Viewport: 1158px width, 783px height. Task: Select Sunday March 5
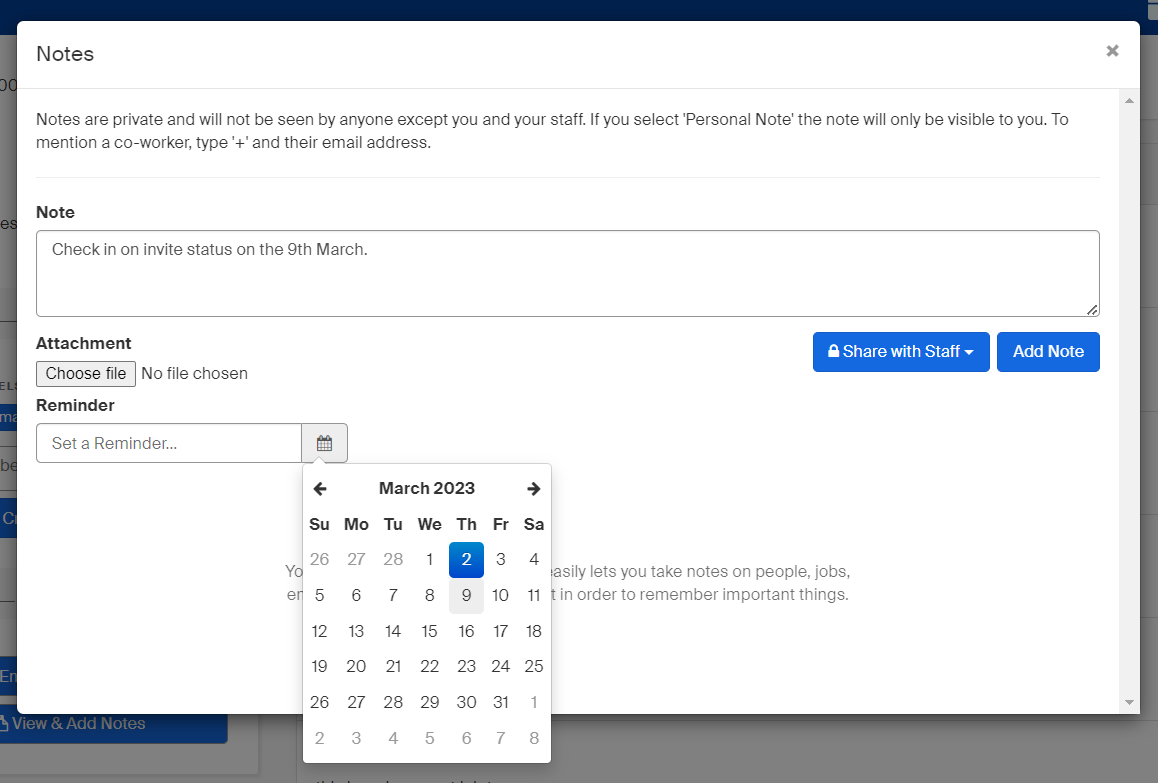(x=319, y=595)
